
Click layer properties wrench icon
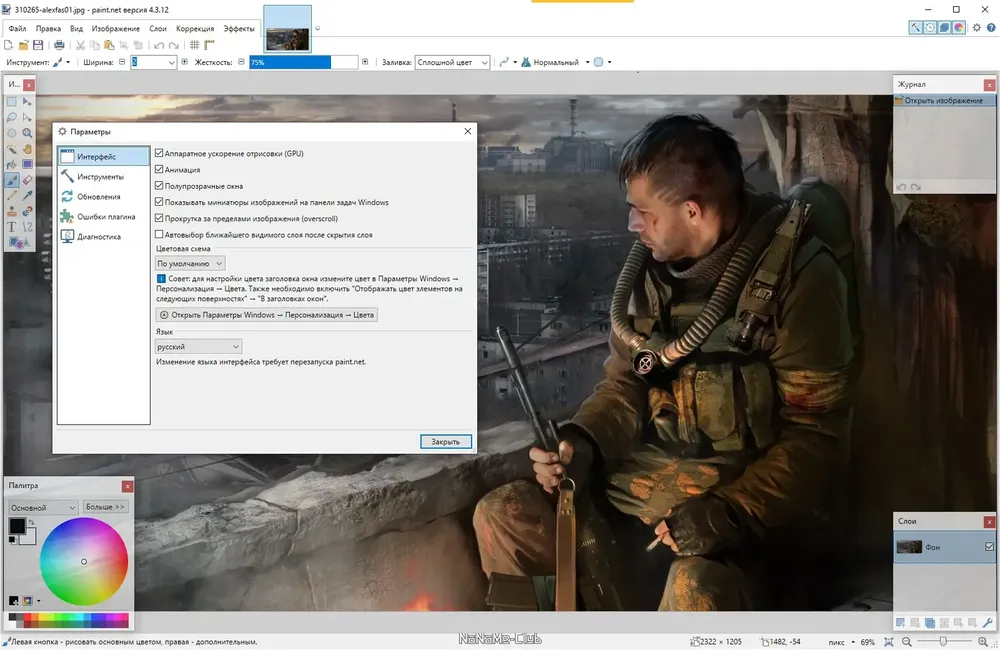tap(988, 623)
